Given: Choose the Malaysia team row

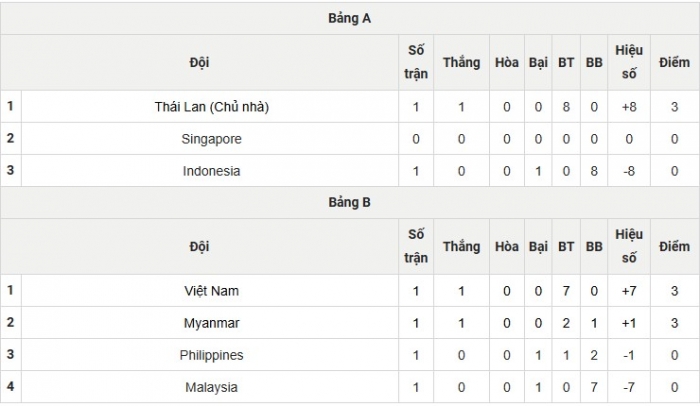Looking at the screenshot, I should pos(212,387).
